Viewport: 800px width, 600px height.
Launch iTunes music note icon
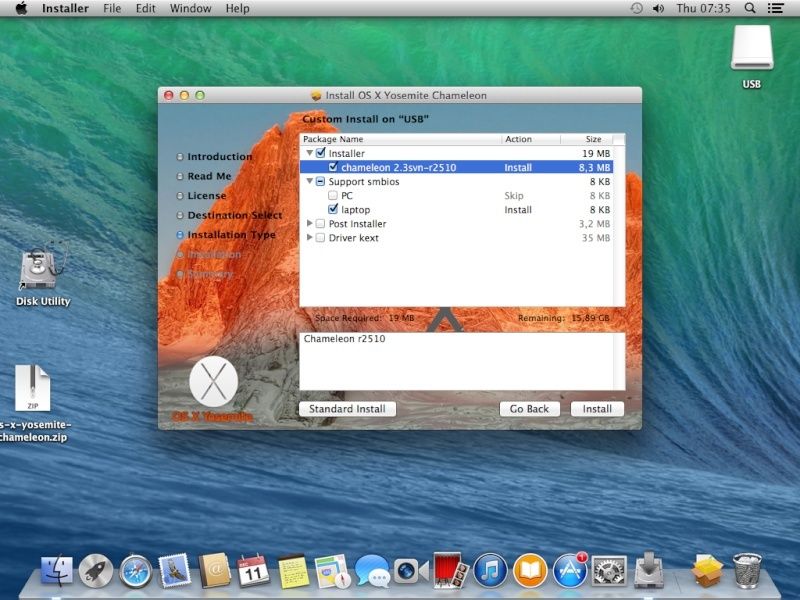coord(490,570)
